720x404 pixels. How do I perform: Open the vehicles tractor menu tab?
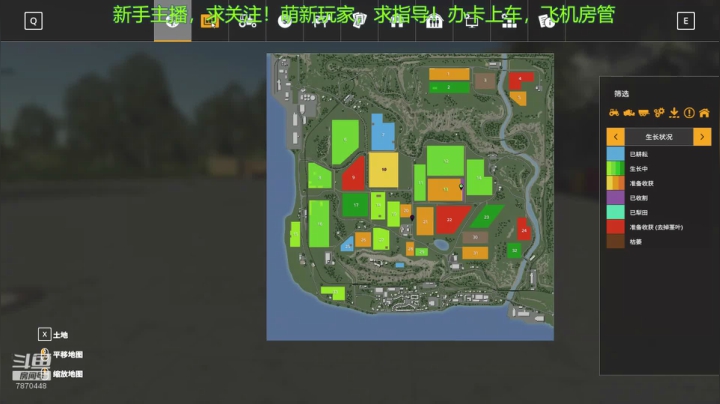pos(248,21)
